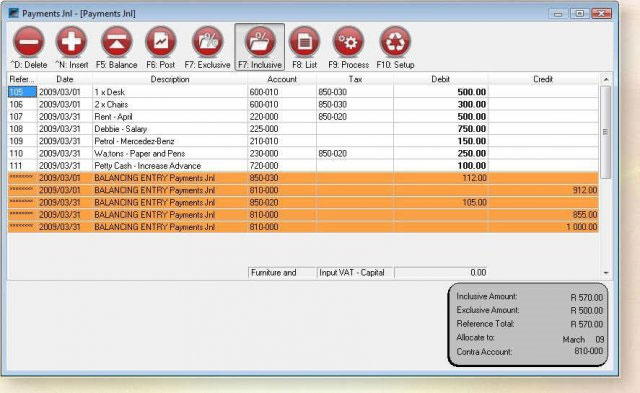The image size is (640, 393).
Task: Click scrollbar down arrow in journal grid
Action: [x=606, y=273]
